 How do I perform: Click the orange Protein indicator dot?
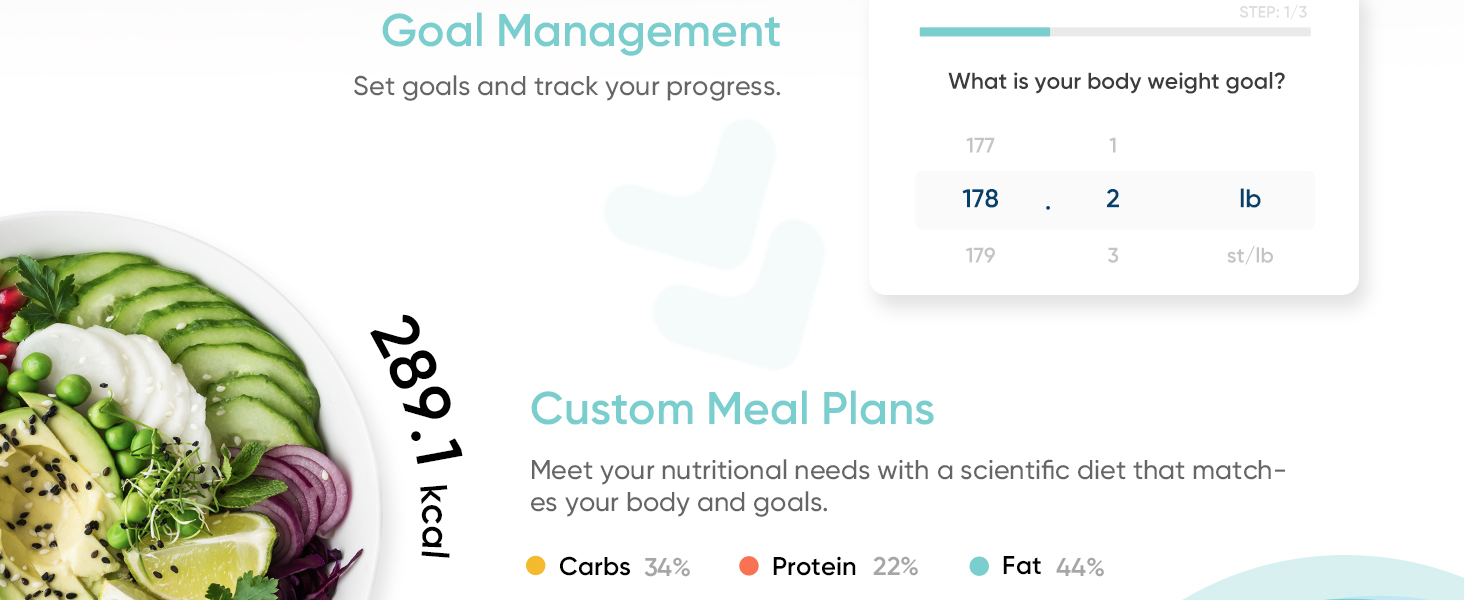(748, 566)
